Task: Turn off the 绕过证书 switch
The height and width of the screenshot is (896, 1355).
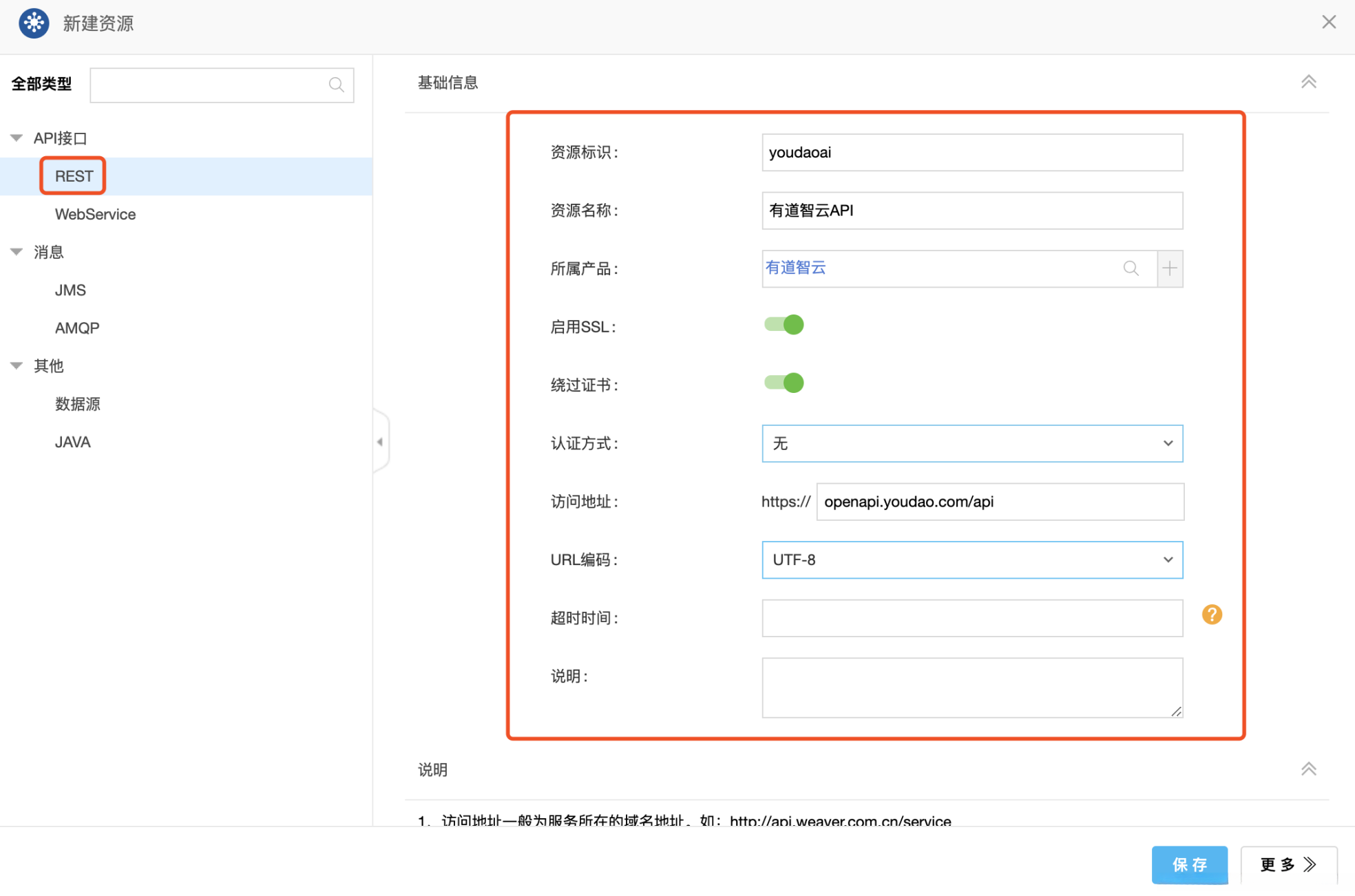Action: pyautogui.click(x=783, y=383)
